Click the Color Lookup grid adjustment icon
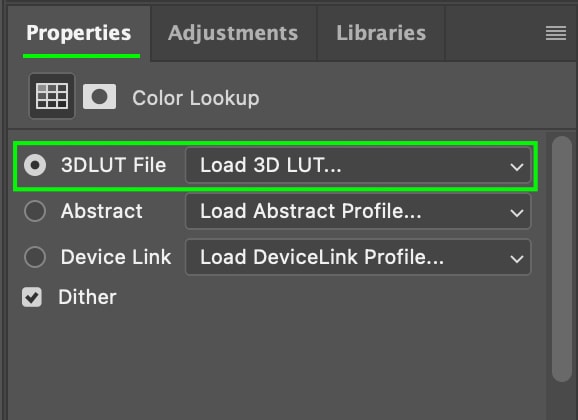The width and height of the screenshot is (578, 420). click(x=52, y=96)
